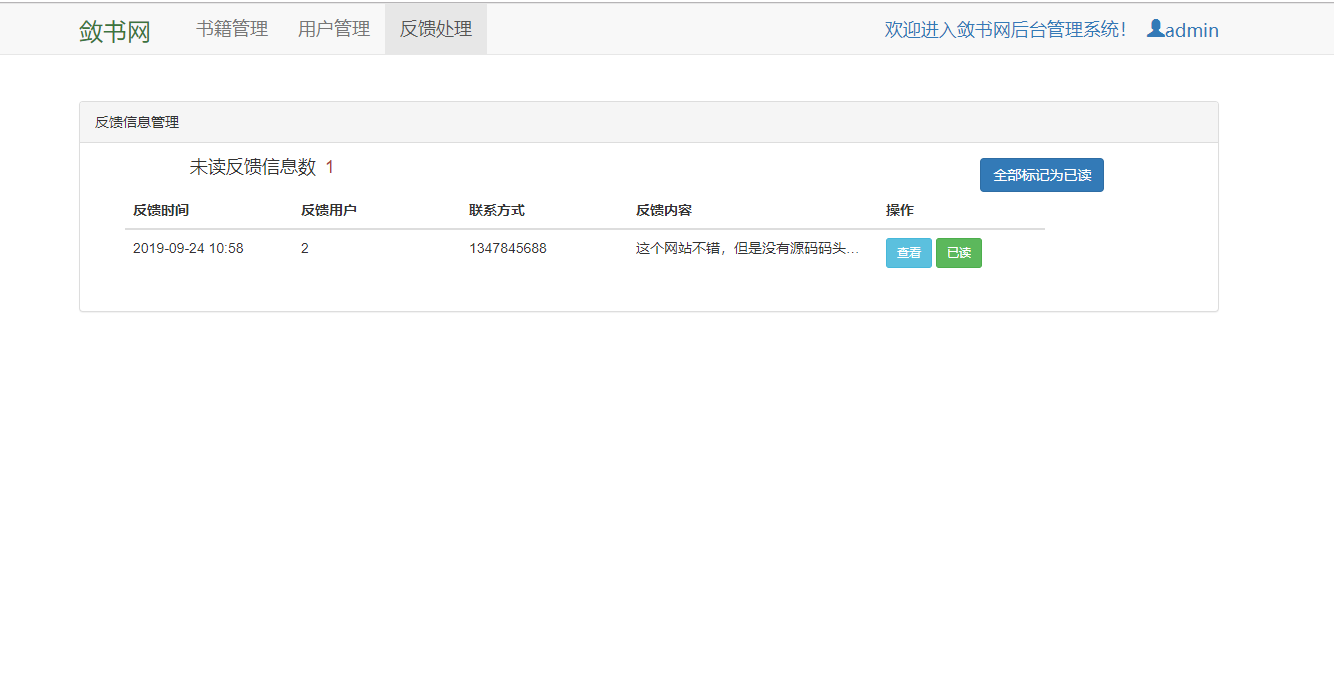
Task: Click the 反馈信息管理 panel header
Action: coord(137,121)
